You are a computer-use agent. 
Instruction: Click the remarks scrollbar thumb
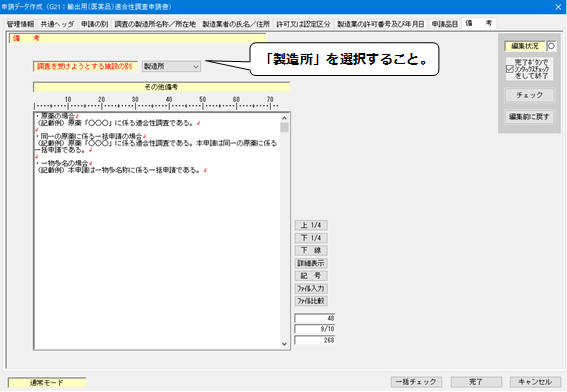(284, 127)
